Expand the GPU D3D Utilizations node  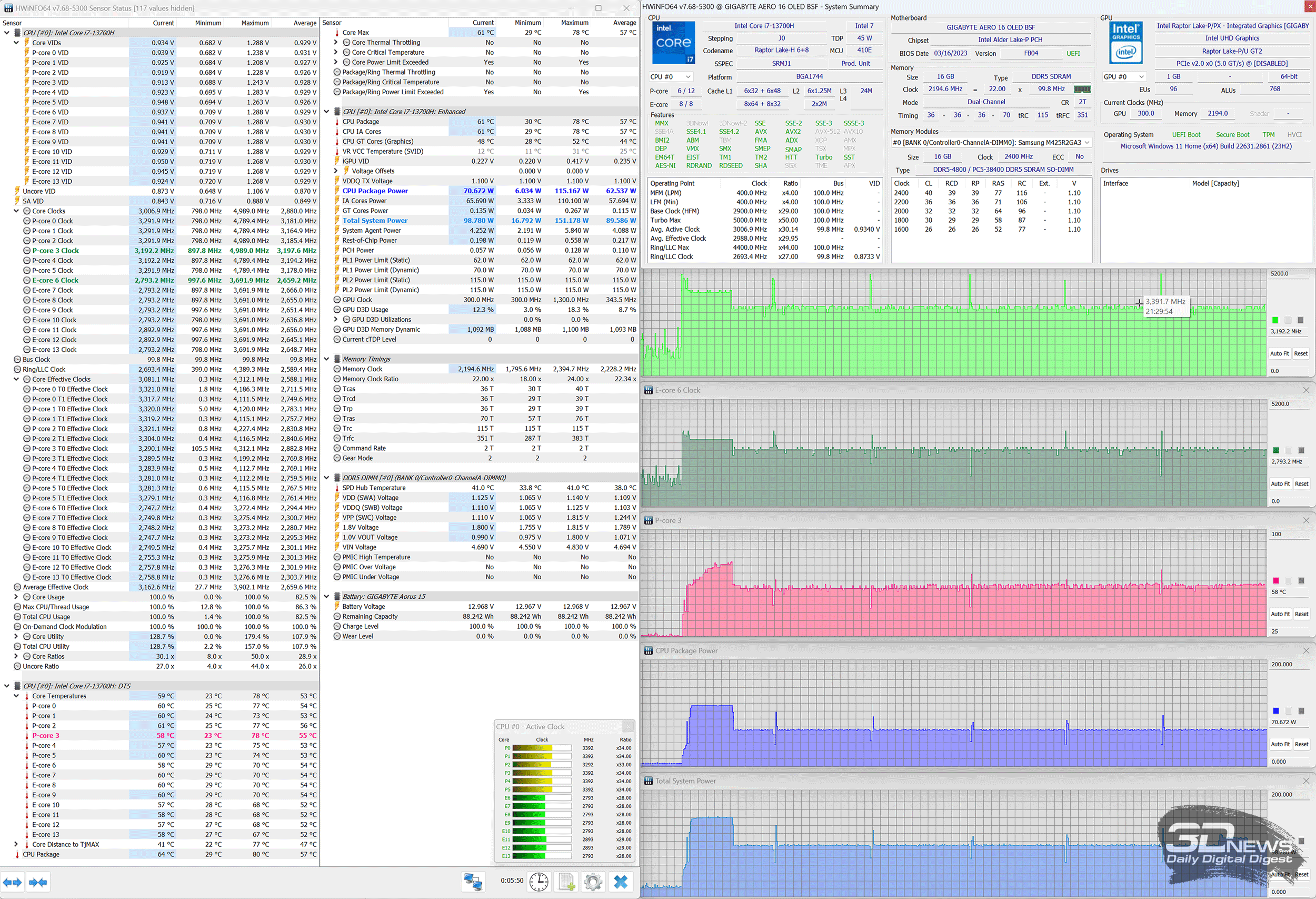tap(336, 320)
